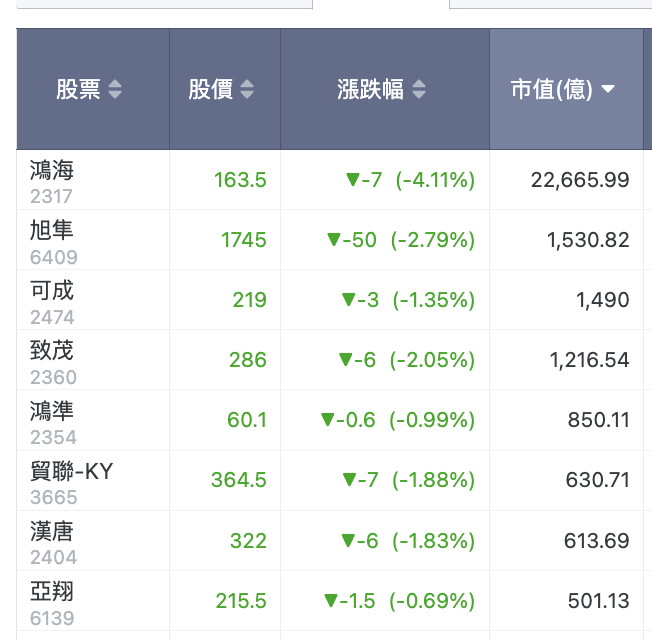Click the 股價 column sort arrows icon
Screen dimensions: 652x640
click(x=247, y=89)
